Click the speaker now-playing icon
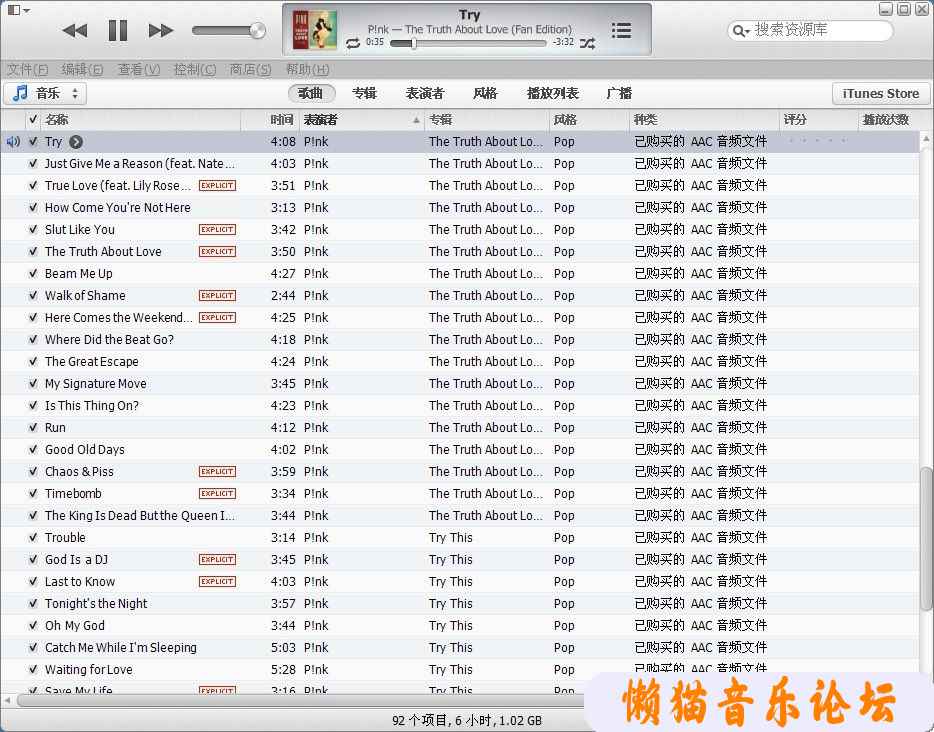Screen dimensions: 934x732 click(x=13, y=142)
